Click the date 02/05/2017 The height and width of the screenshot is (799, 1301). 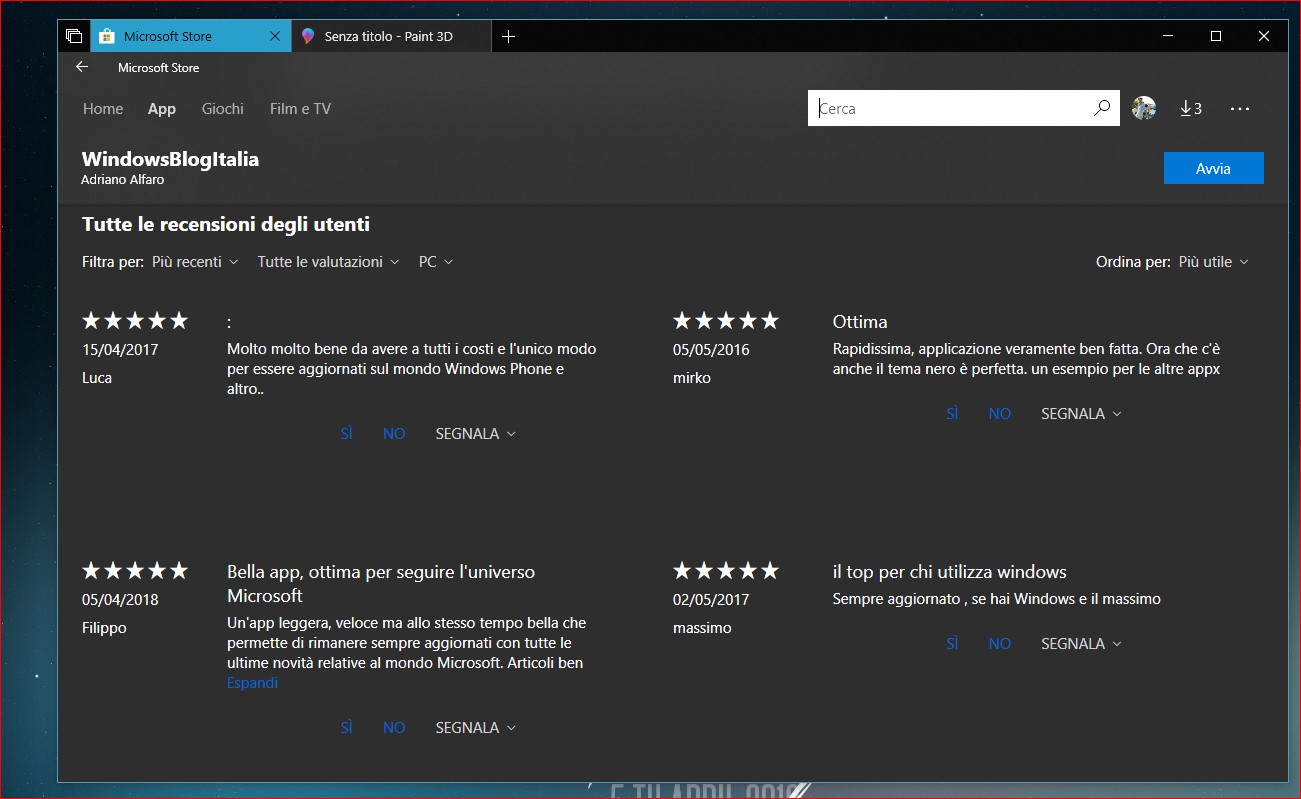pyautogui.click(x=711, y=600)
